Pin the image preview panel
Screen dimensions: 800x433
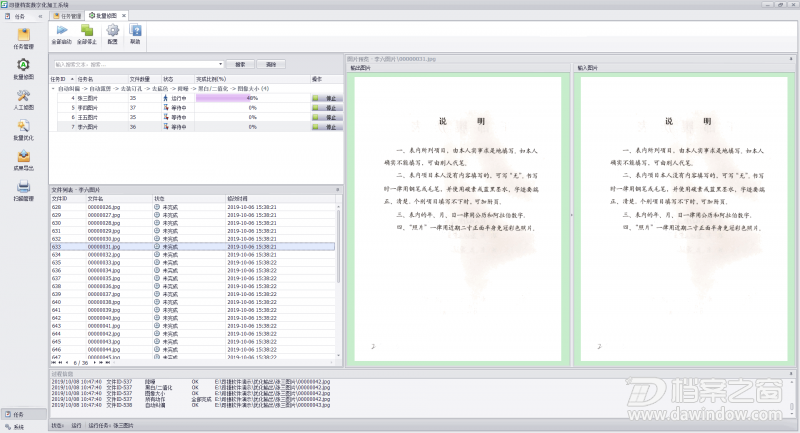point(791,59)
